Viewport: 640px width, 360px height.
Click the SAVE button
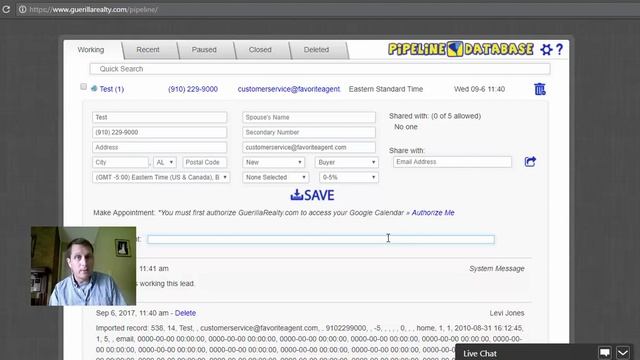click(312, 195)
